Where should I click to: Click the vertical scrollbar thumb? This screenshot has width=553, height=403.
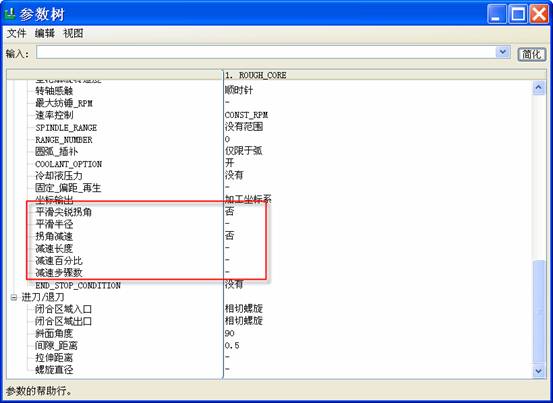539,312
